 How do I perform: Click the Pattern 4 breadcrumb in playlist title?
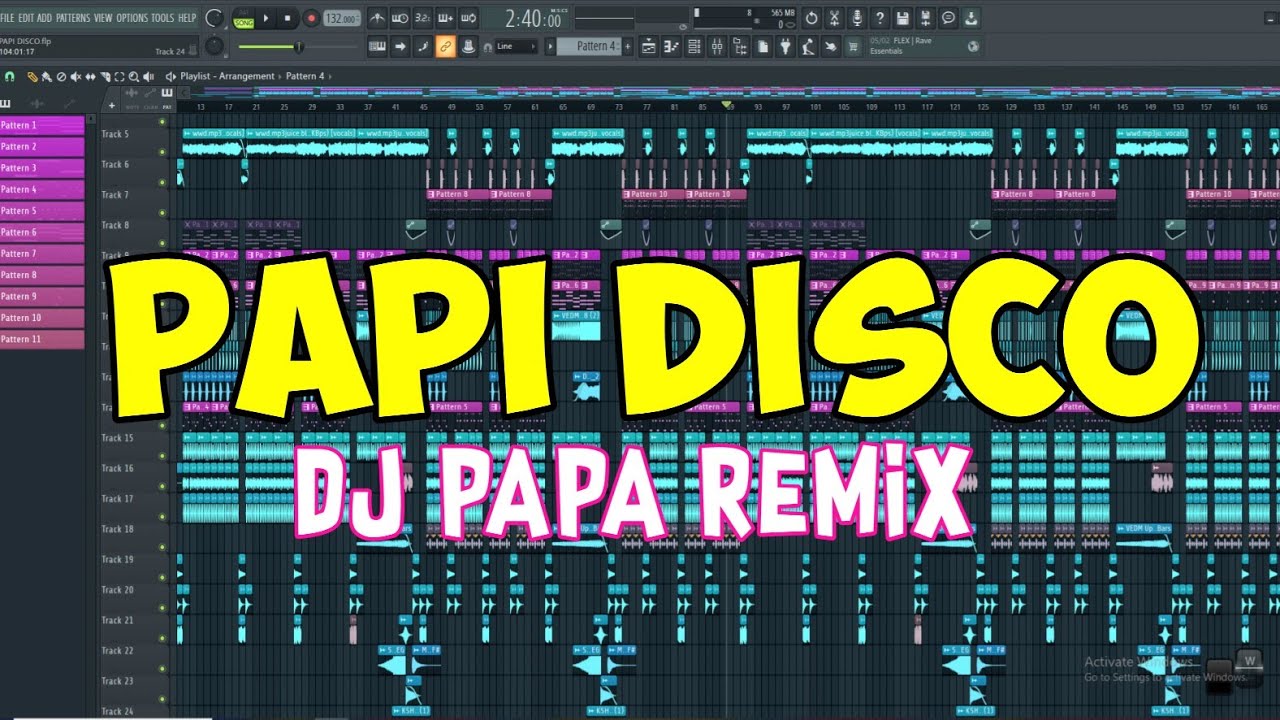[305, 76]
